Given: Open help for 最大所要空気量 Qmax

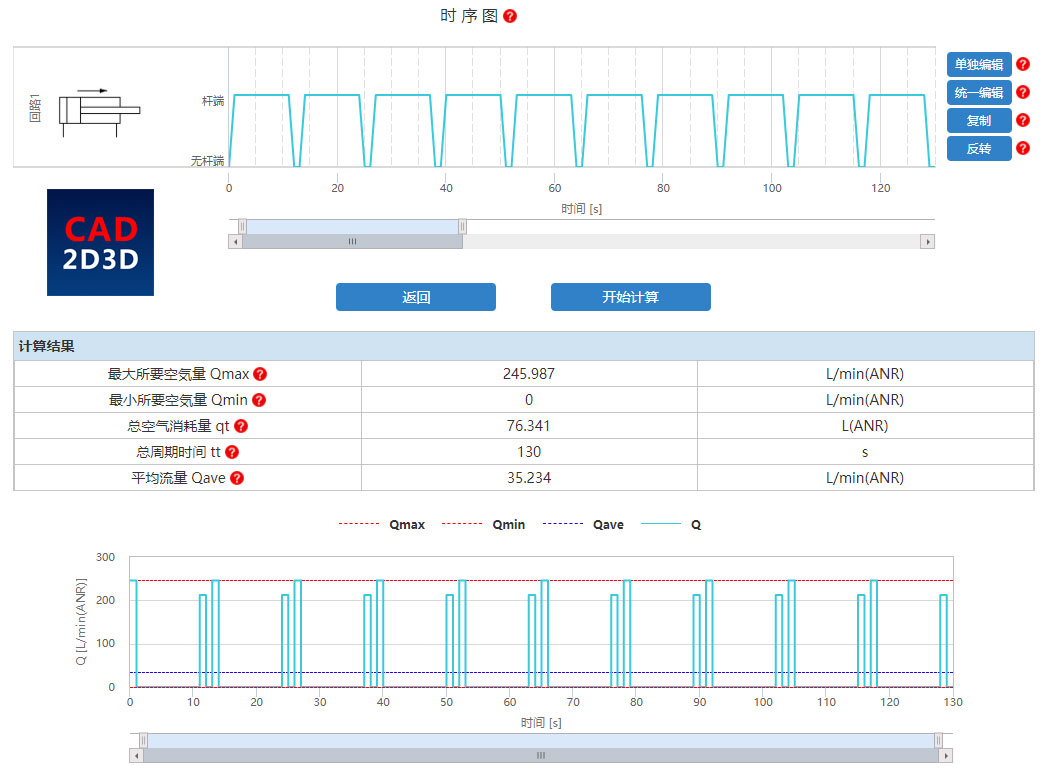Looking at the screenshot, I should point(260,374).
